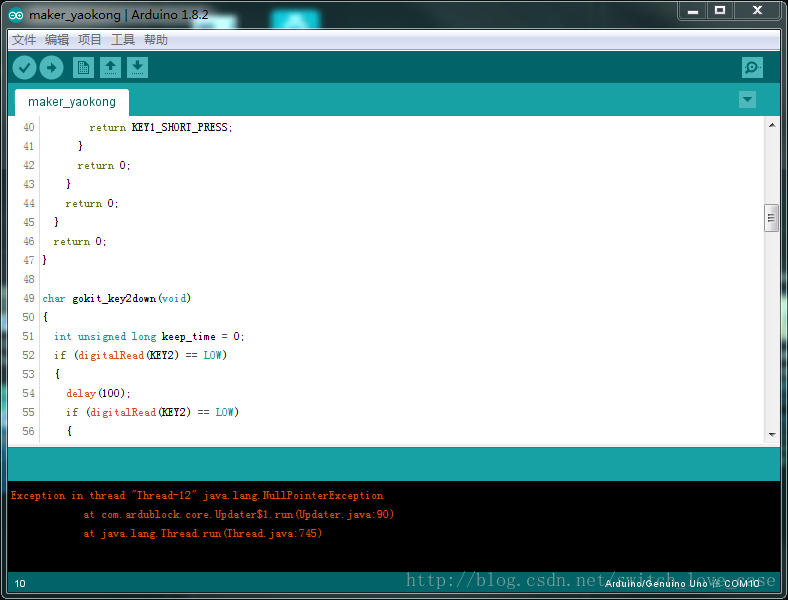Click 'Arduino/Genuino Uno' board label in status bar
The image size is (788, 600).
[656, 583]
